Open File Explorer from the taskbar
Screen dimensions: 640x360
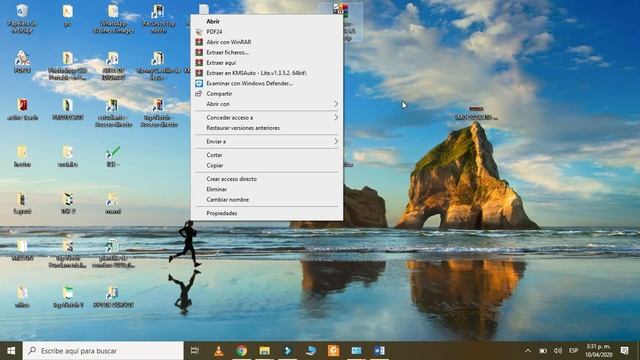click(x=264, y=351)
